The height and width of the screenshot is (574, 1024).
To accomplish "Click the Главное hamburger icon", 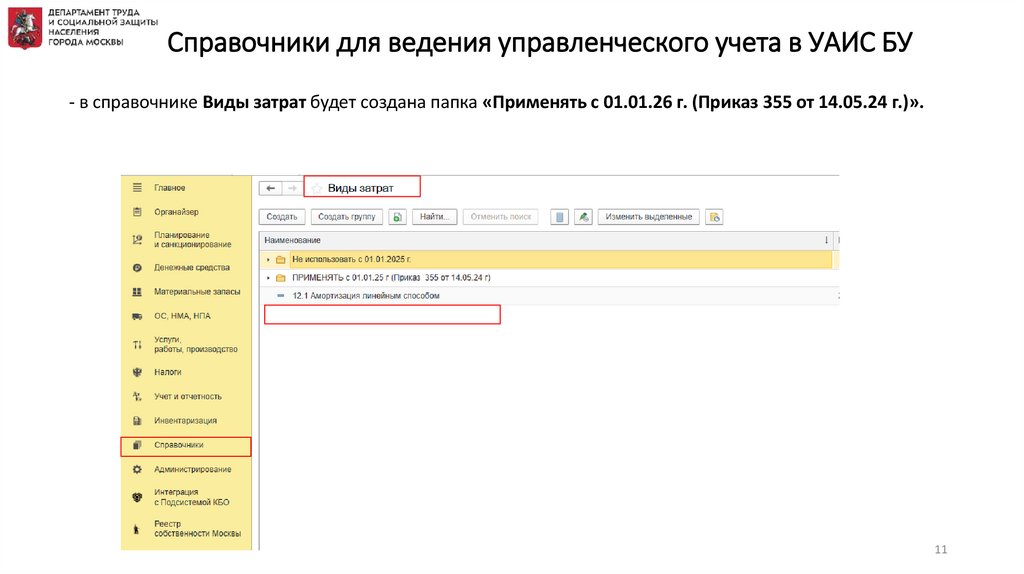I will point(137,187).
